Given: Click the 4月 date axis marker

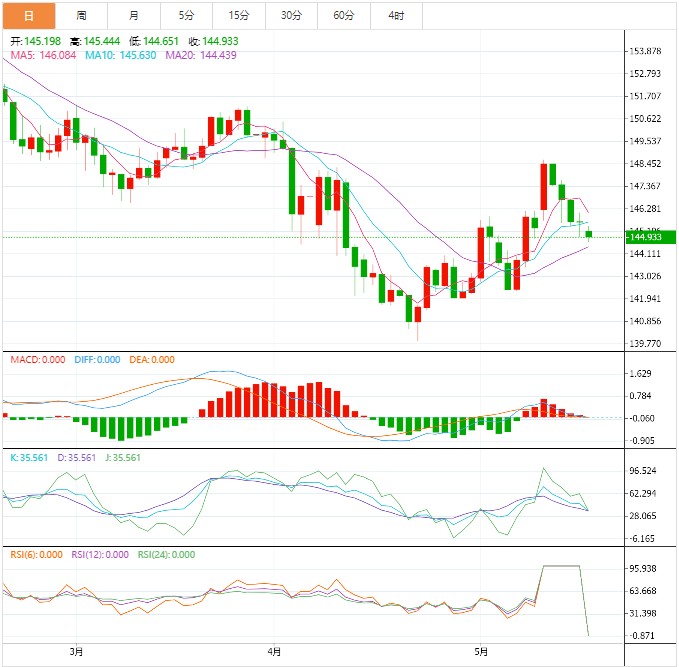Looking at the screenshot, I should point(274,652).
